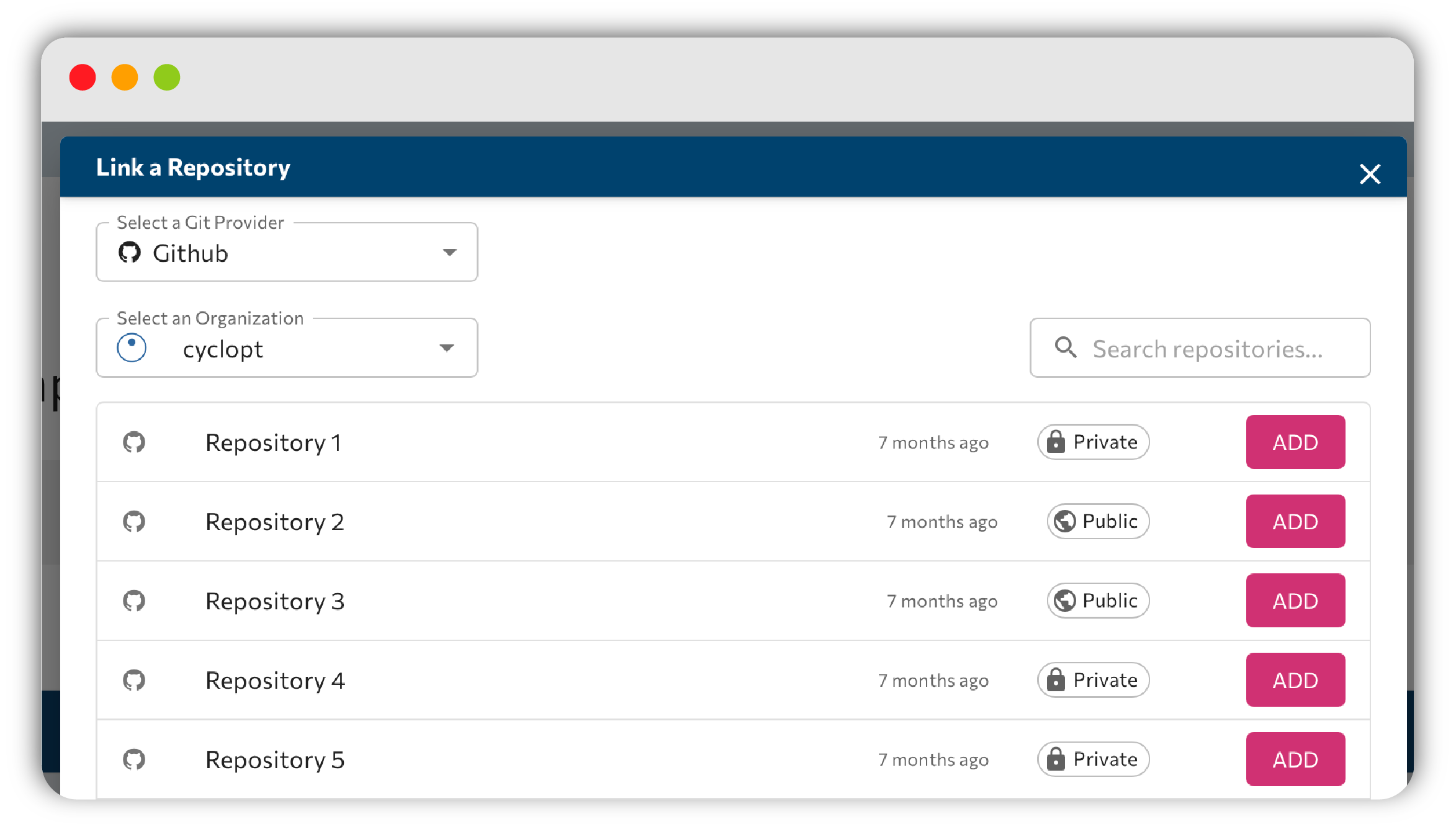Click Github icon beside Repository 2
Viewport: 1456px width, 824px height.
(x=134, y=522)
